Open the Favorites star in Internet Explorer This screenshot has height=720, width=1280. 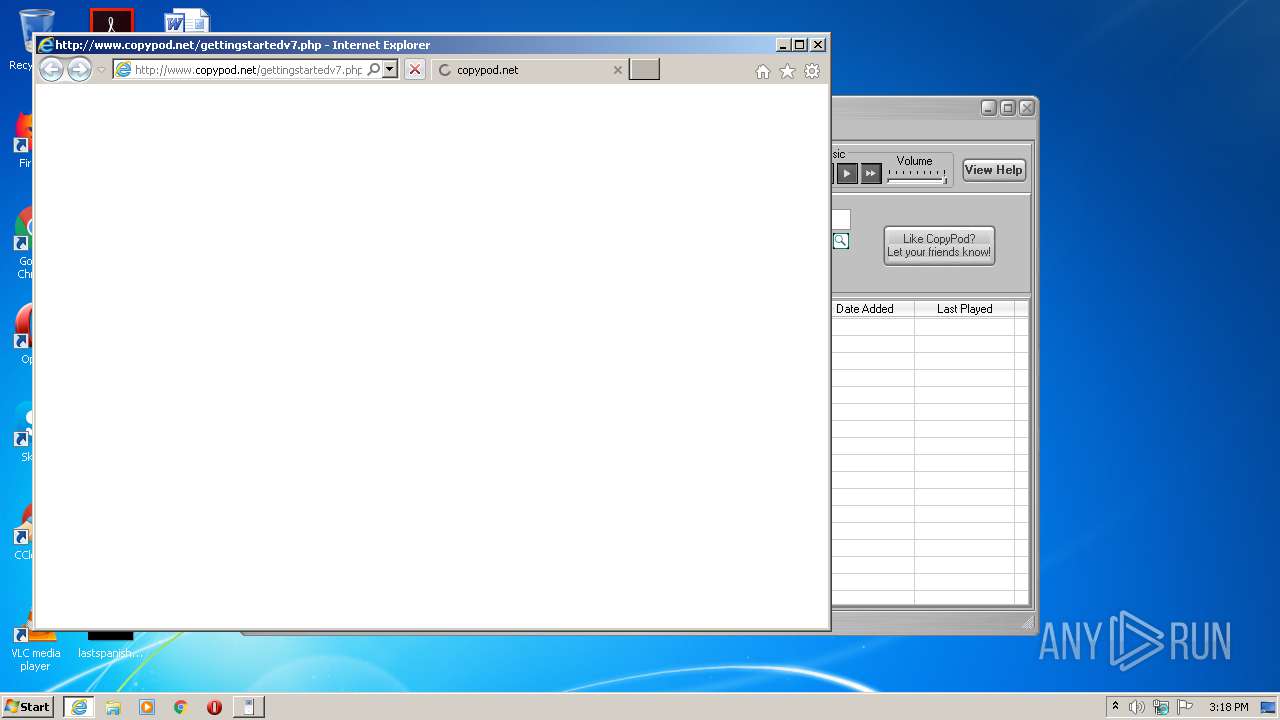click(787, 71)
